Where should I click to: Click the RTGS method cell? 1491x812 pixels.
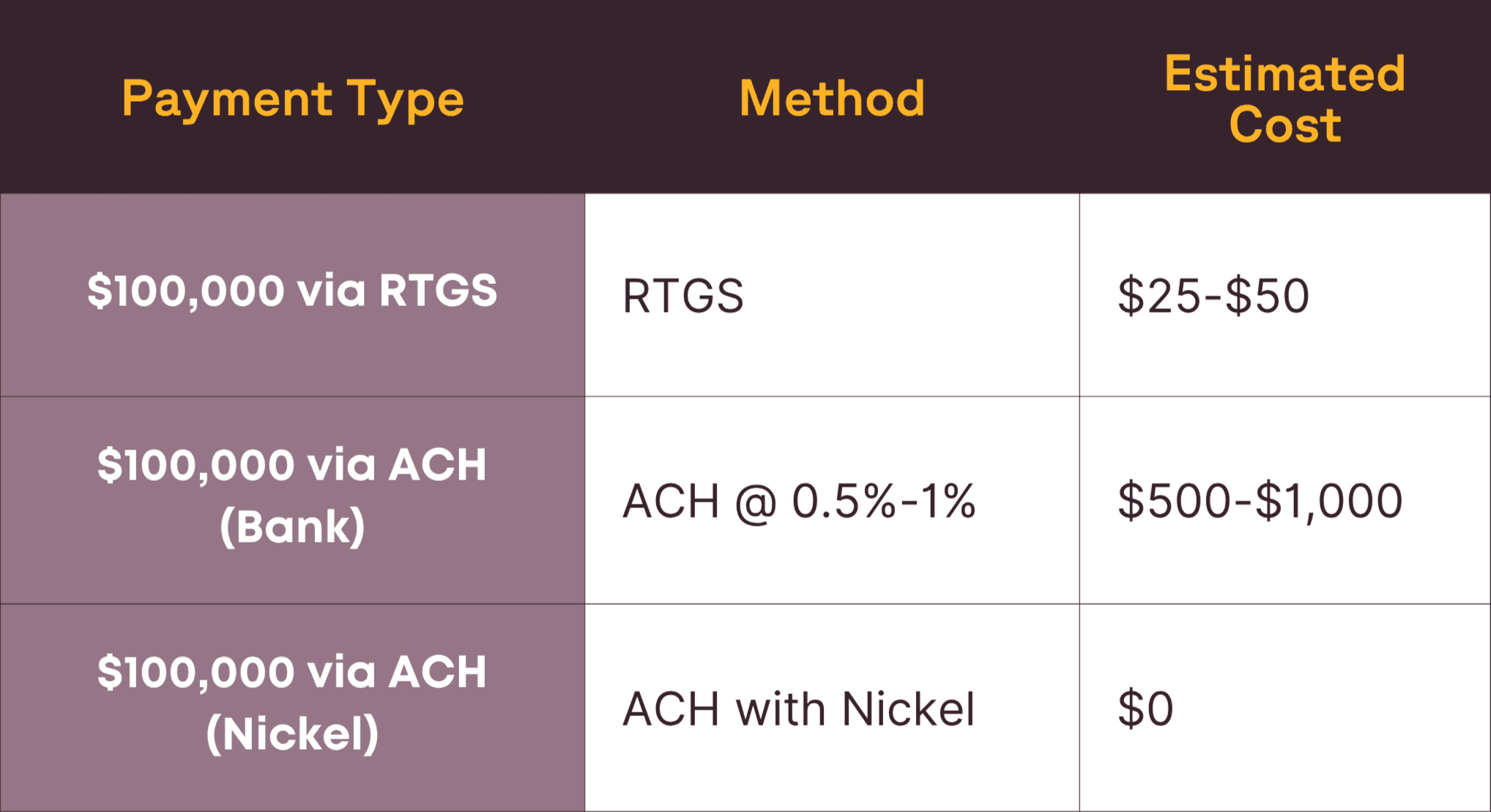tap(832, 295)
